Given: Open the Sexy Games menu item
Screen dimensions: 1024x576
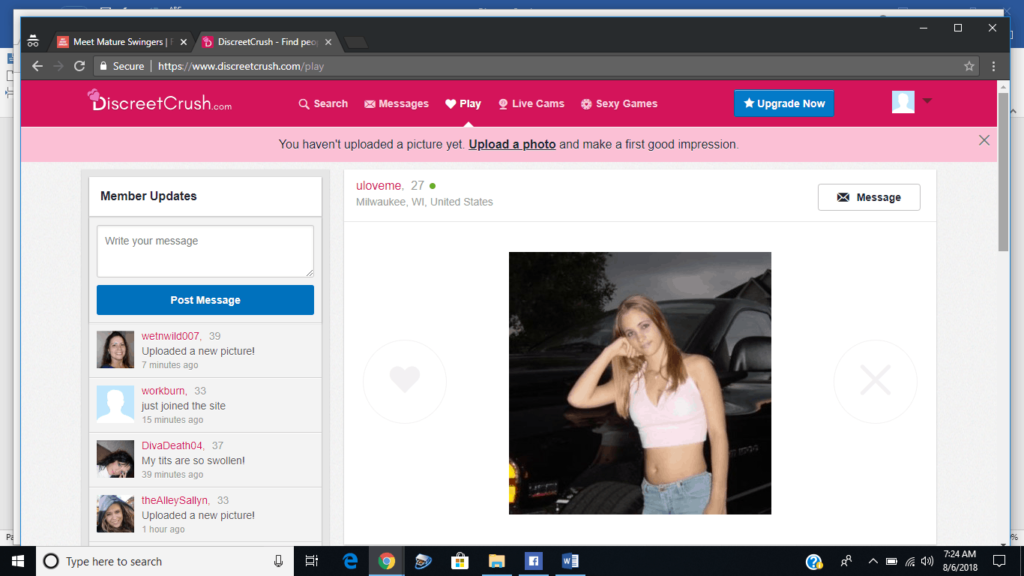Looking at the screenshot, I should coord(619,104).
